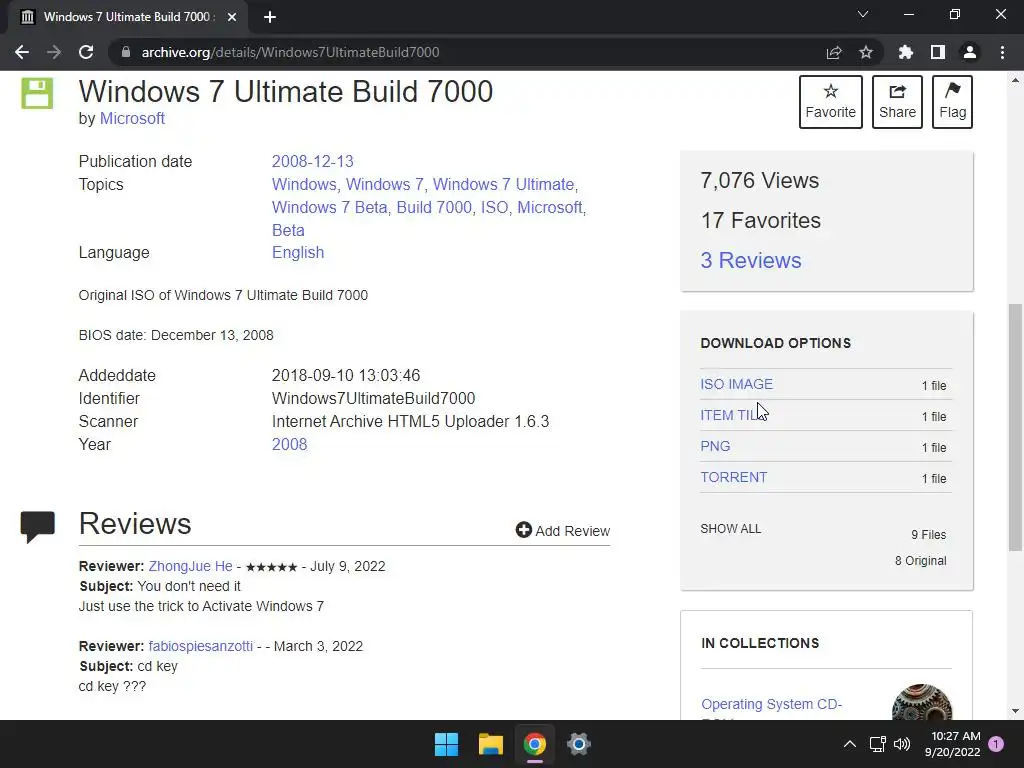Download the TORRENT file
1024x768 pixels.
point(733,477)
